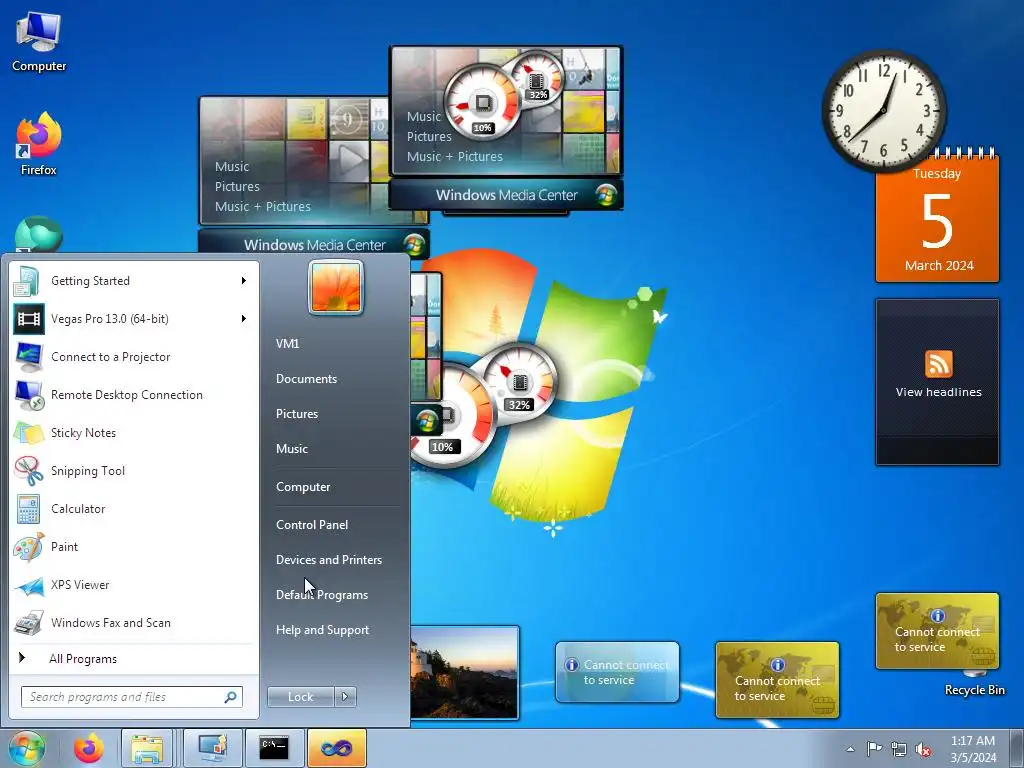
Task: Open Pictures from Start menu
Action: click(297, 413)
